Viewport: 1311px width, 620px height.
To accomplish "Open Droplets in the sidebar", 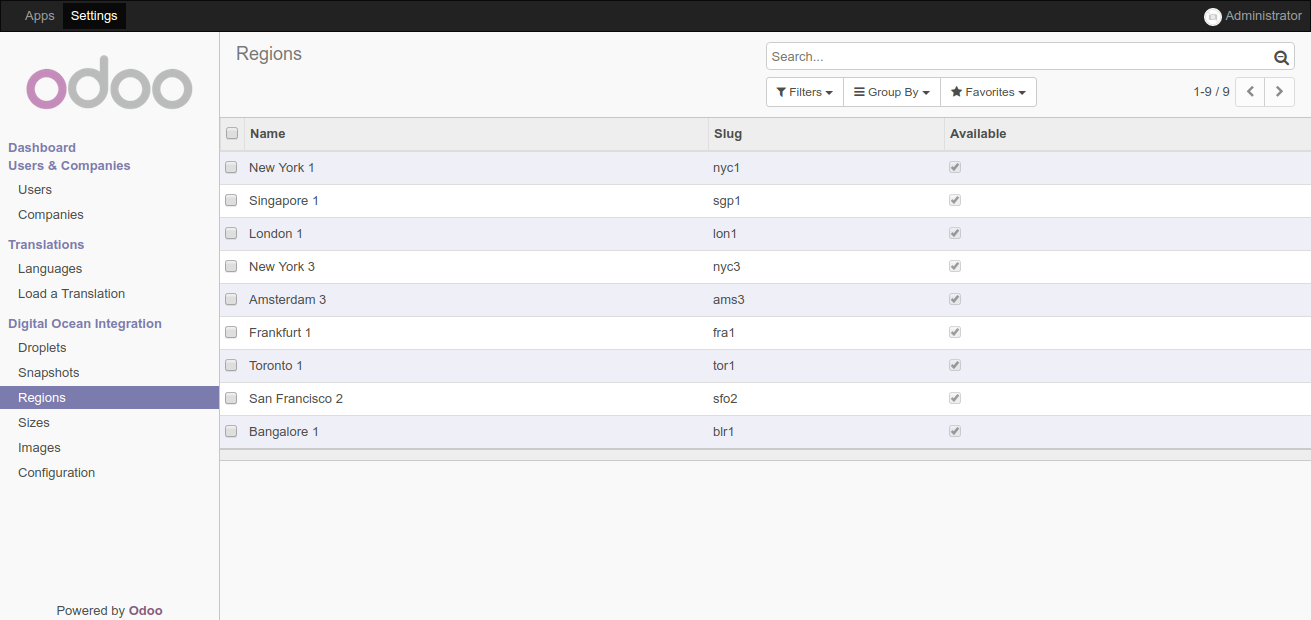I will (x=42, y=347).
